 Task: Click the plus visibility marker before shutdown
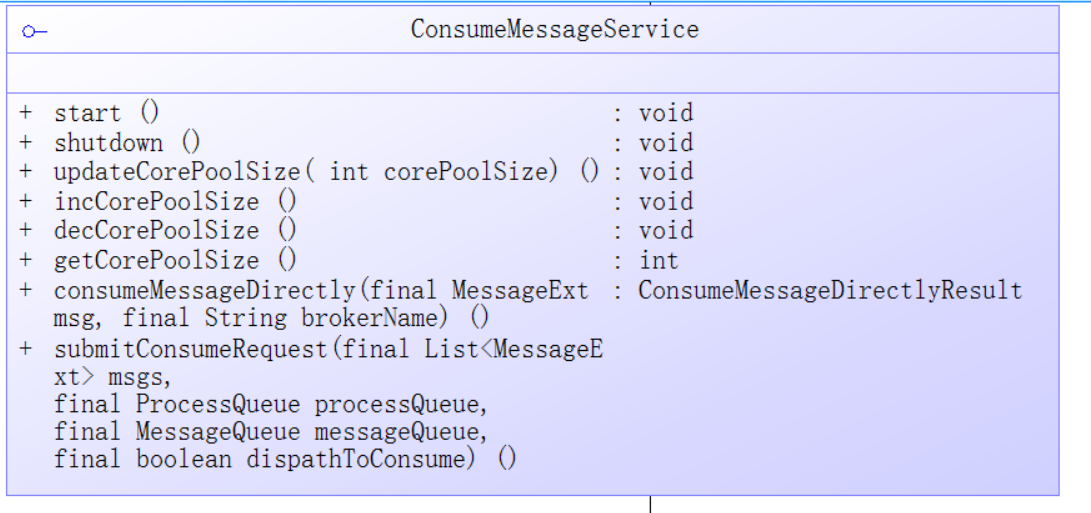point(26,143)
